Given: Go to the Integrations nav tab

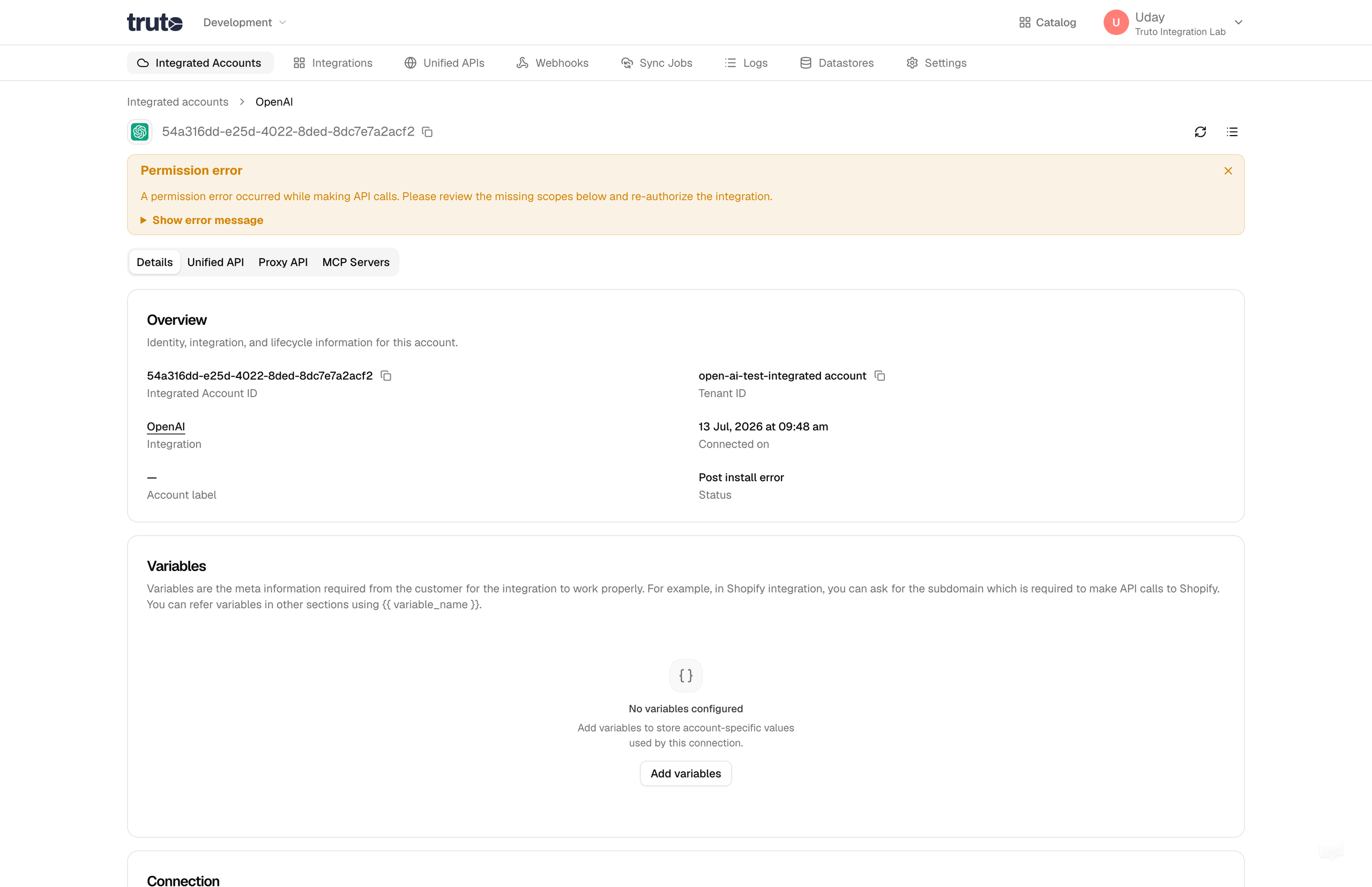Looking at the screenshot, I should (x=333, y=63).
